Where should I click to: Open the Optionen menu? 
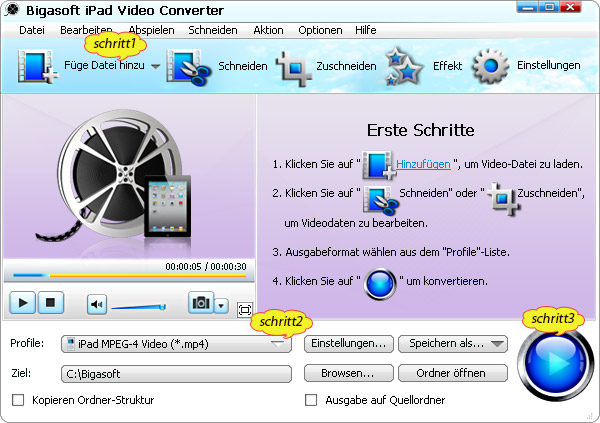[x=320, y=30]
